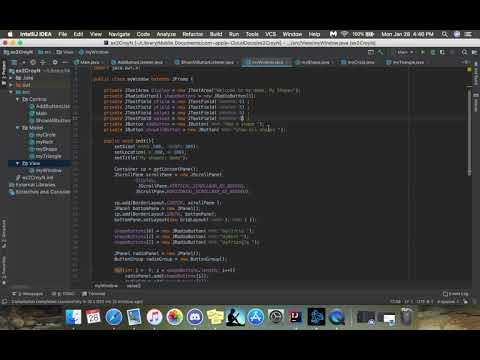Viewport: 480px width, 360px height.
Task: Click the myWindow breadcrumb in navigation bar
Action: 94,52
